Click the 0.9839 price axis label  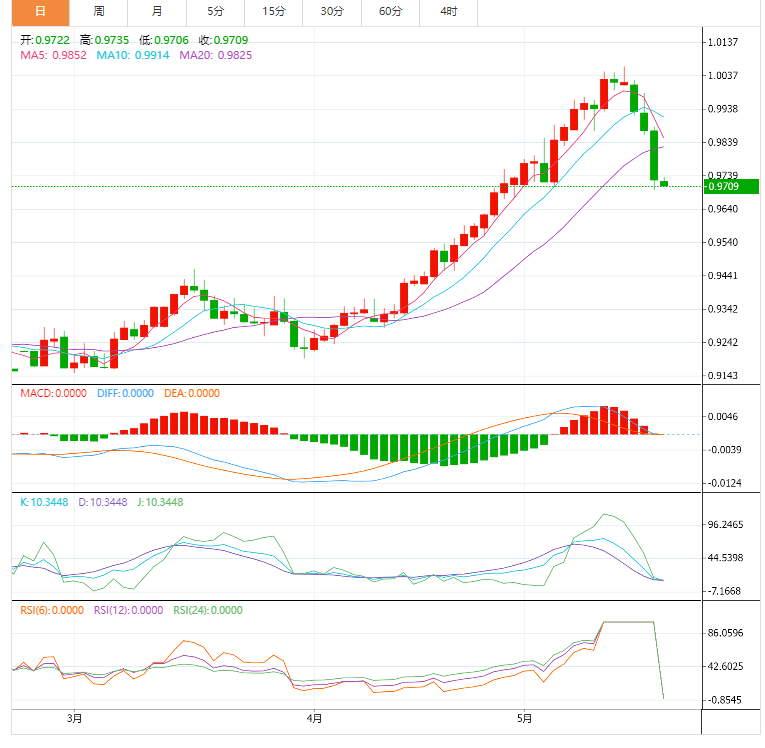coord(723,142)
